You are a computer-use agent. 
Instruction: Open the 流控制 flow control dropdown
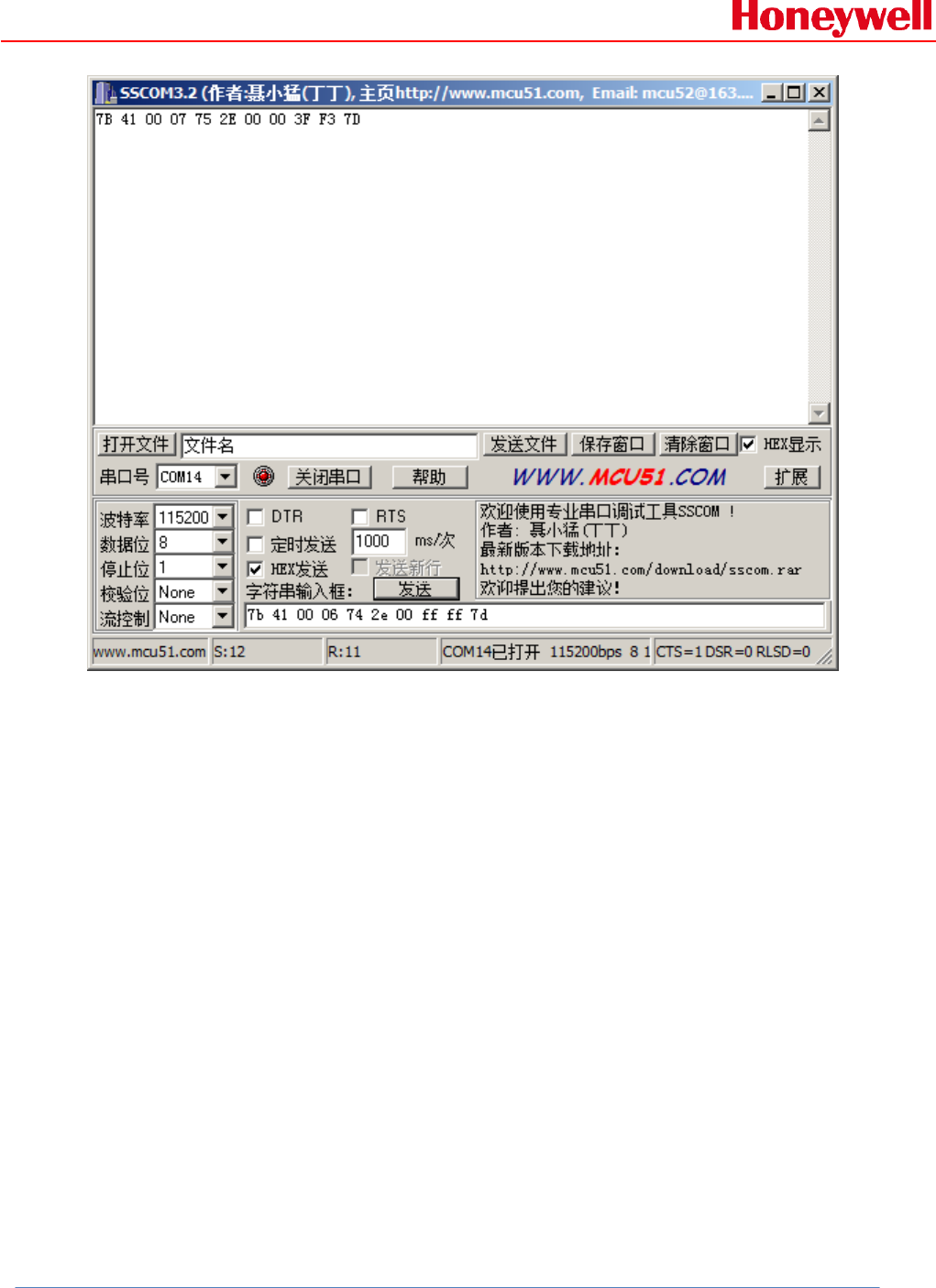223,616
